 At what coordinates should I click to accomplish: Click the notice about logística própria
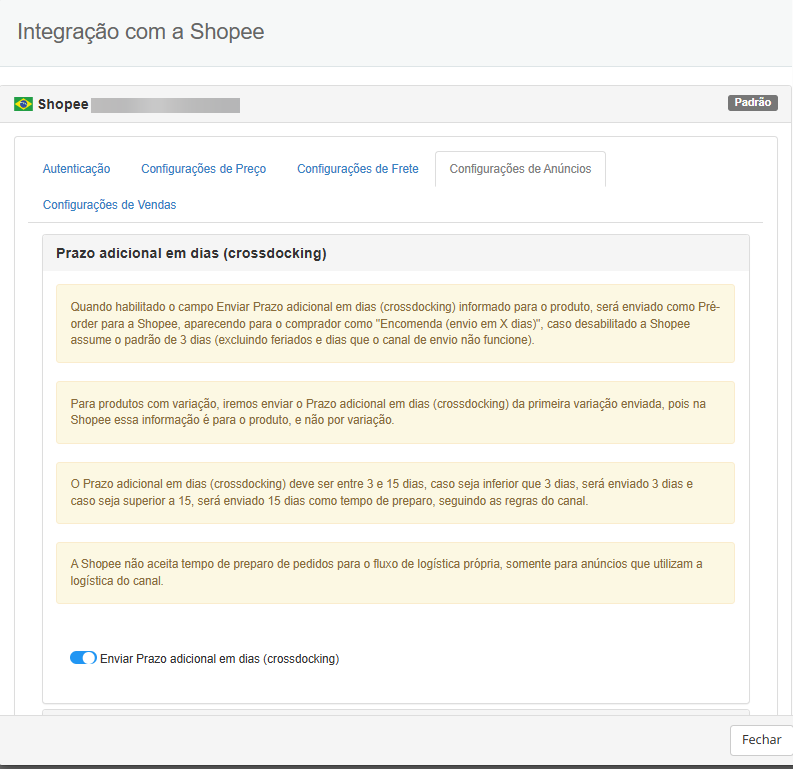395,573
